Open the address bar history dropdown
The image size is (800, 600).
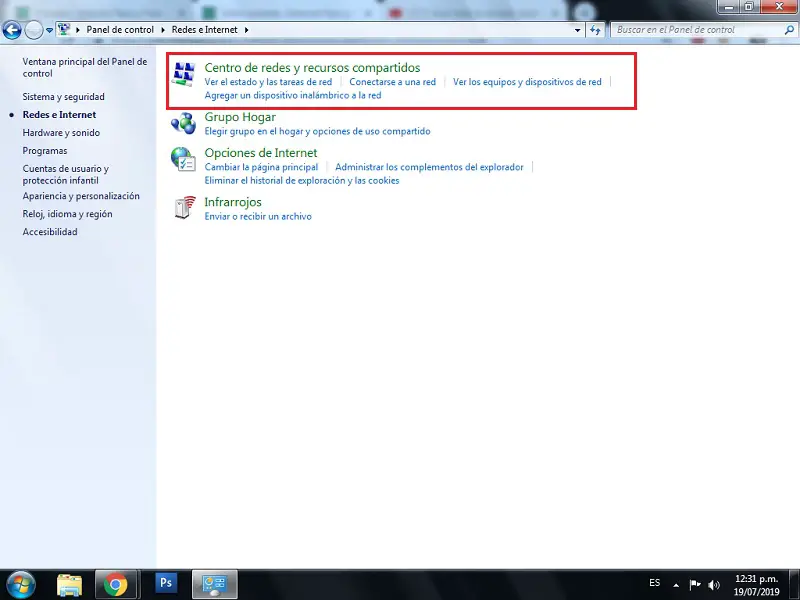[x=578, y=30]
